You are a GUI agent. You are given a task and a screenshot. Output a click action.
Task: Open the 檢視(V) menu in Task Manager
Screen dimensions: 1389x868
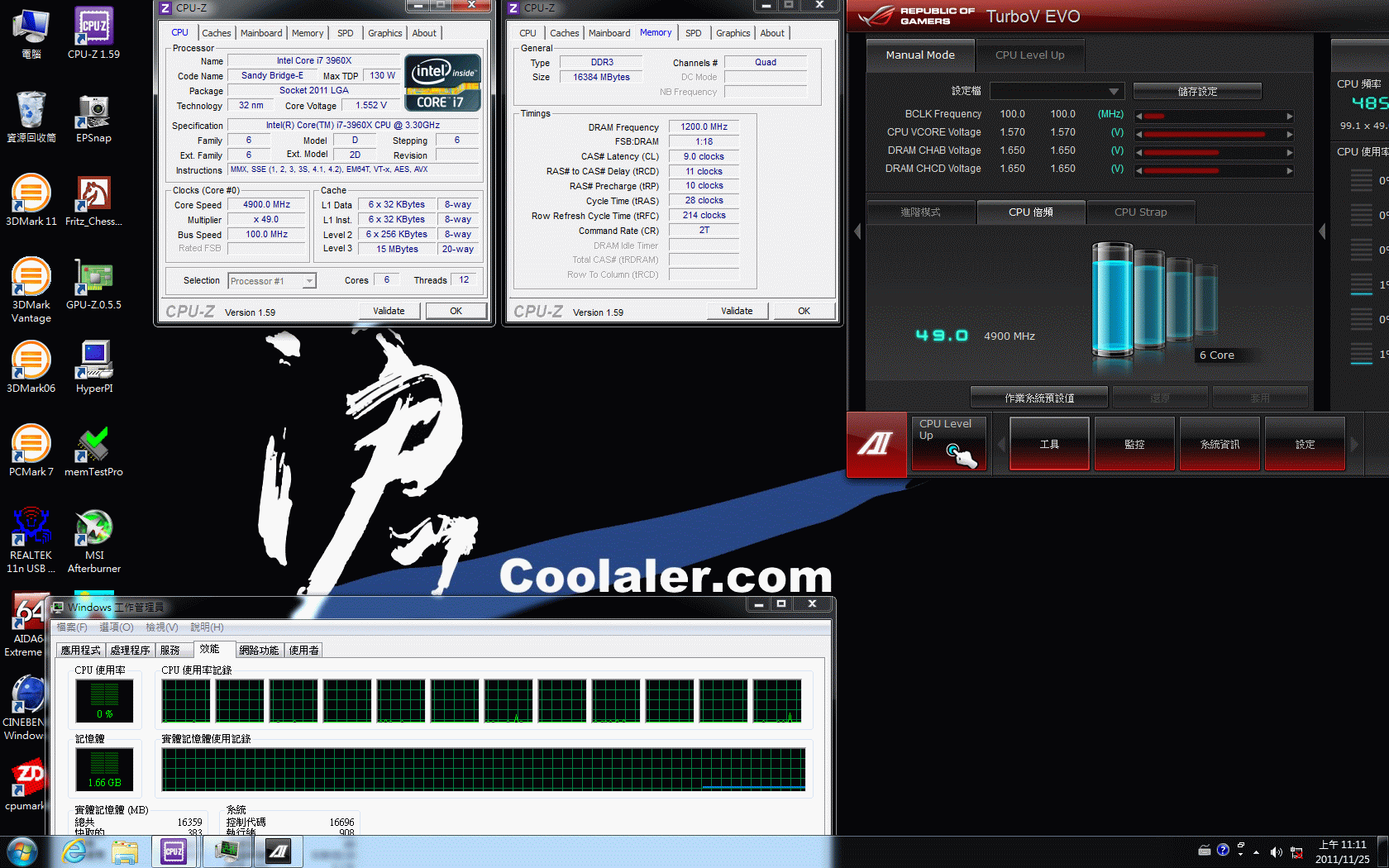point(161,627)
